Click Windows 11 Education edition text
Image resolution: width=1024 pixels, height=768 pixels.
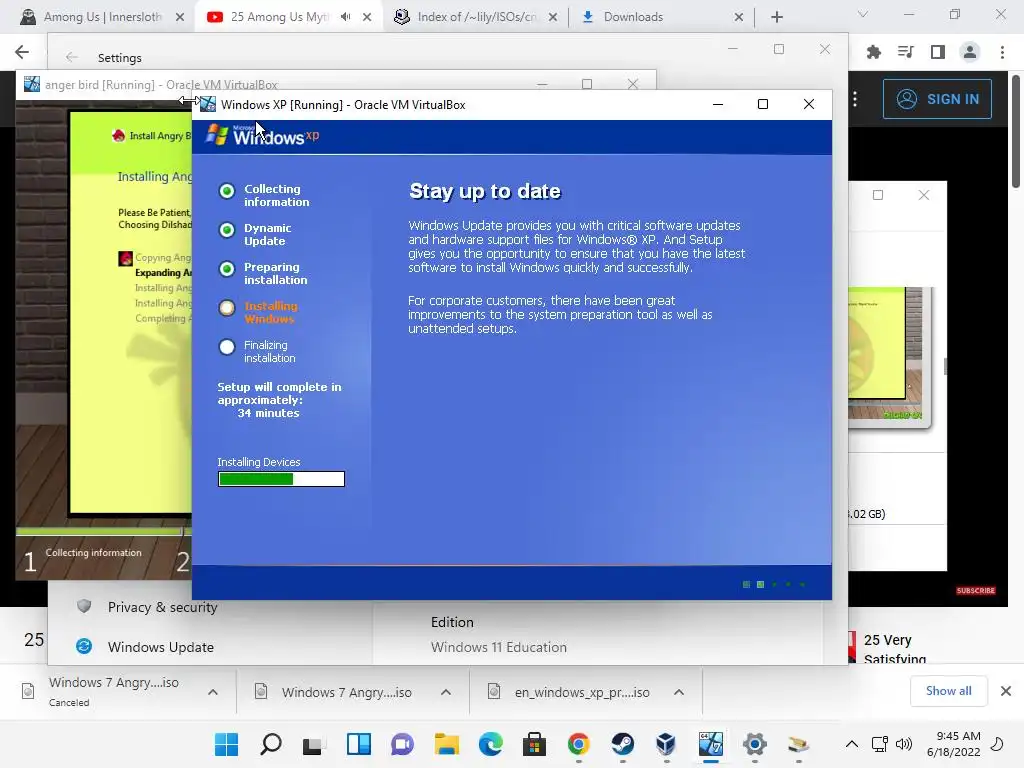pos(498,647)
